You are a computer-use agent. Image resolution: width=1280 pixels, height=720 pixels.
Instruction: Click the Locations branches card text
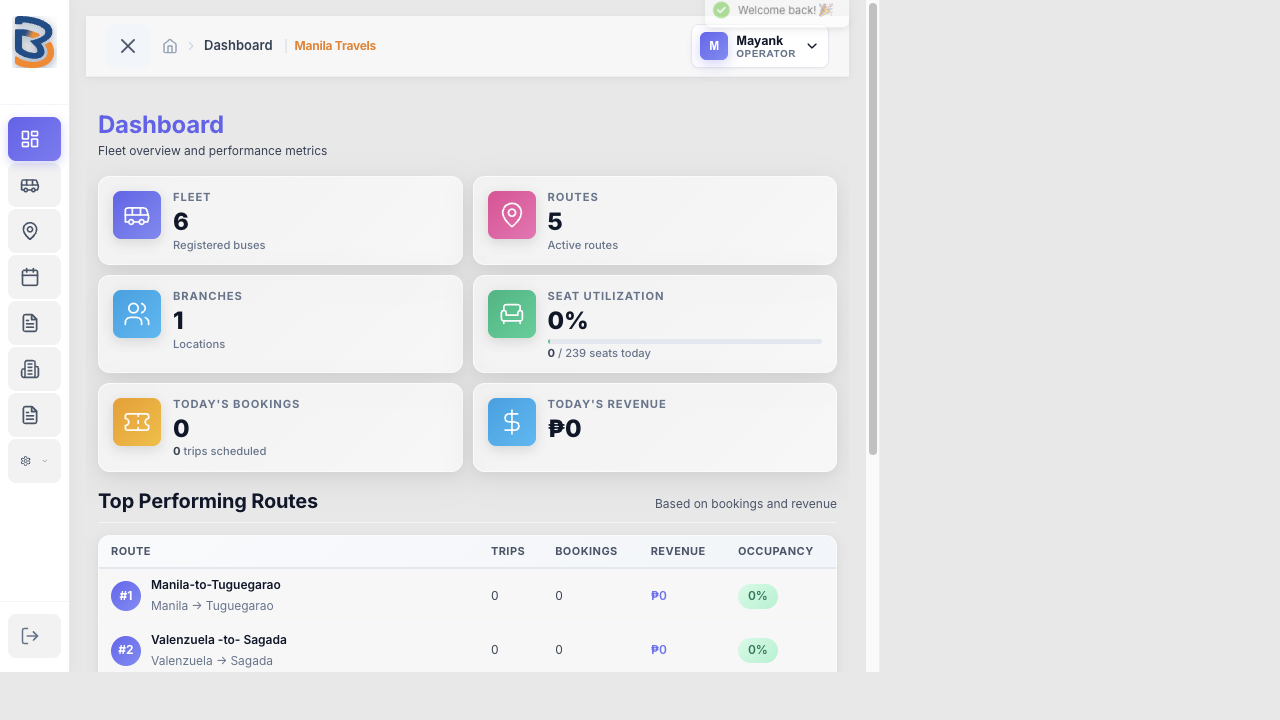click(199, 344)
